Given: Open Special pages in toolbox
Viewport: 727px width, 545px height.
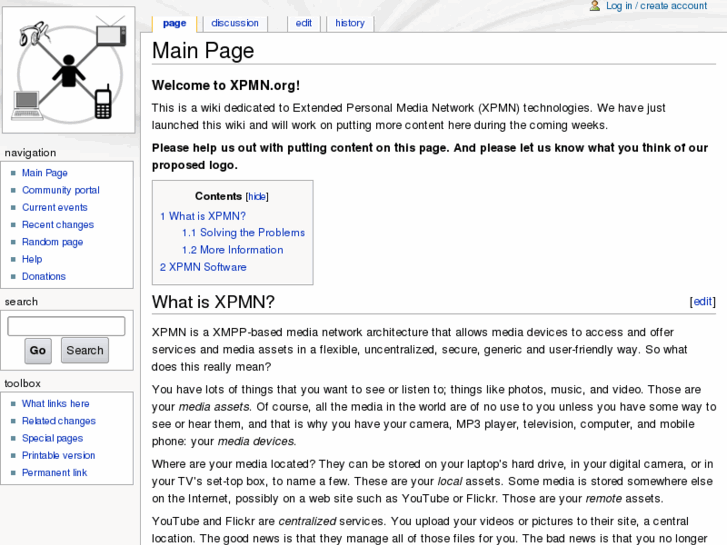Looking at the screenshot, I should (52, 438).
